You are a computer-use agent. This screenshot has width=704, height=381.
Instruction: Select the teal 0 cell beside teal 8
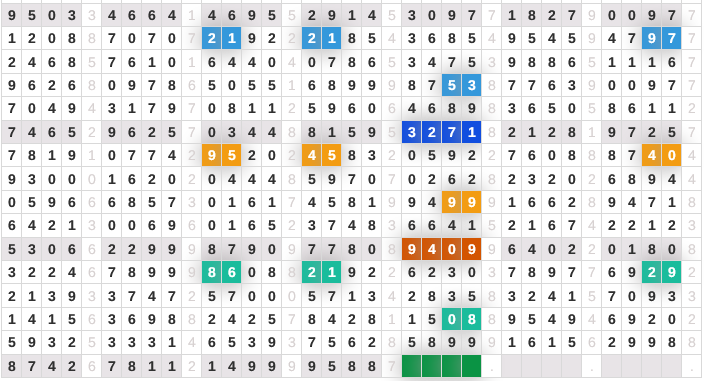pos(452,319)
